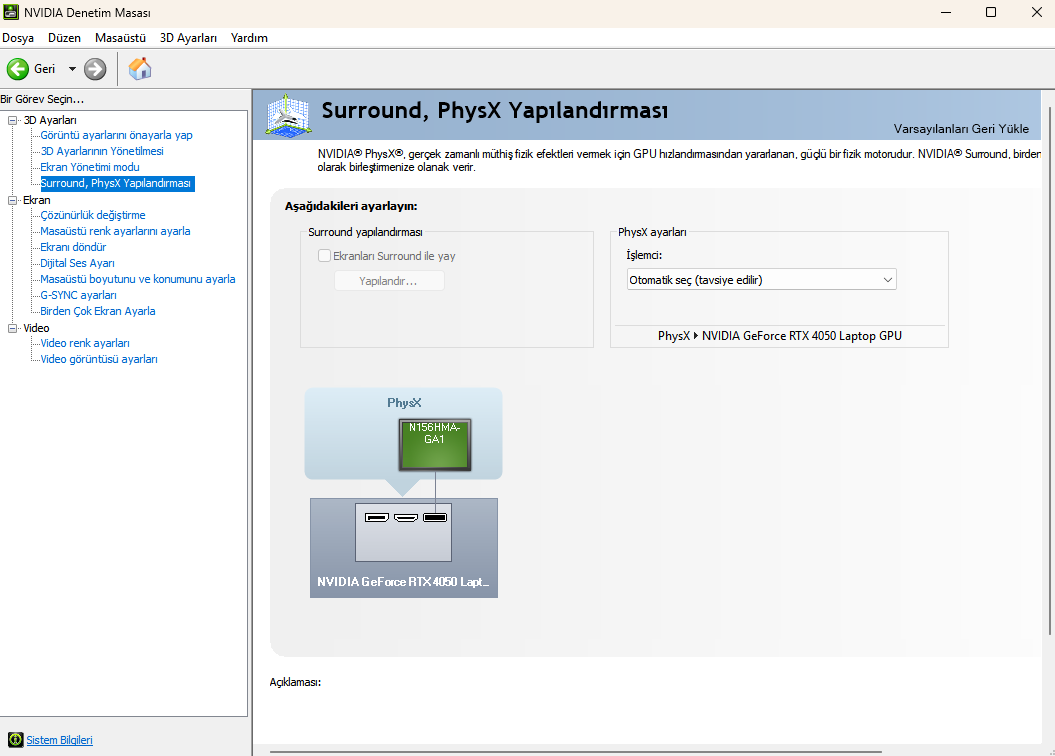The height and width of the screenshot is (756, 1055).
Task: Click the Sistem Bilgileri icon
Action: click(x=15, y=740)
